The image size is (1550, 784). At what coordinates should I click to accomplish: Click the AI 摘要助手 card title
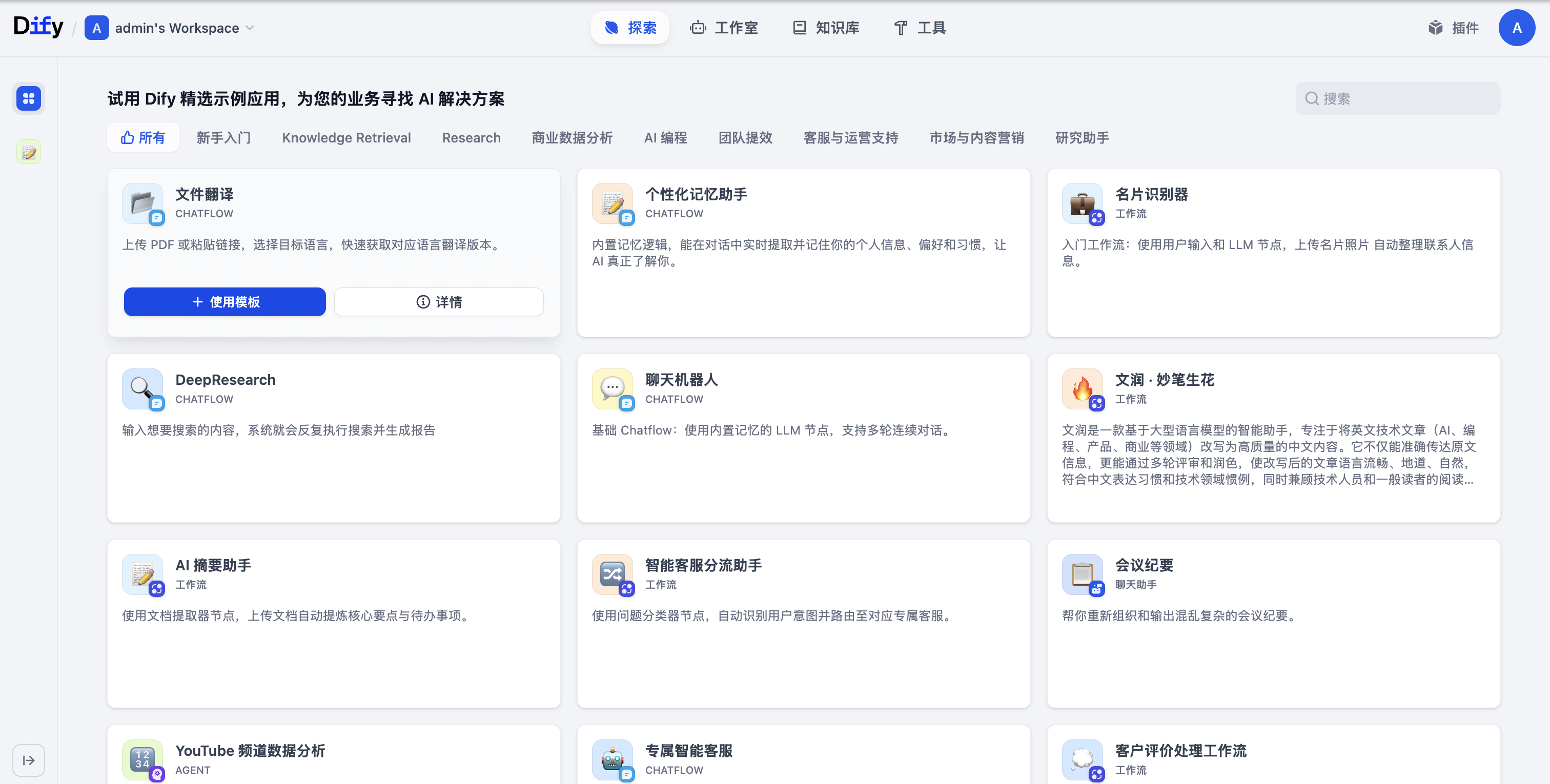(x=214, y=565)
